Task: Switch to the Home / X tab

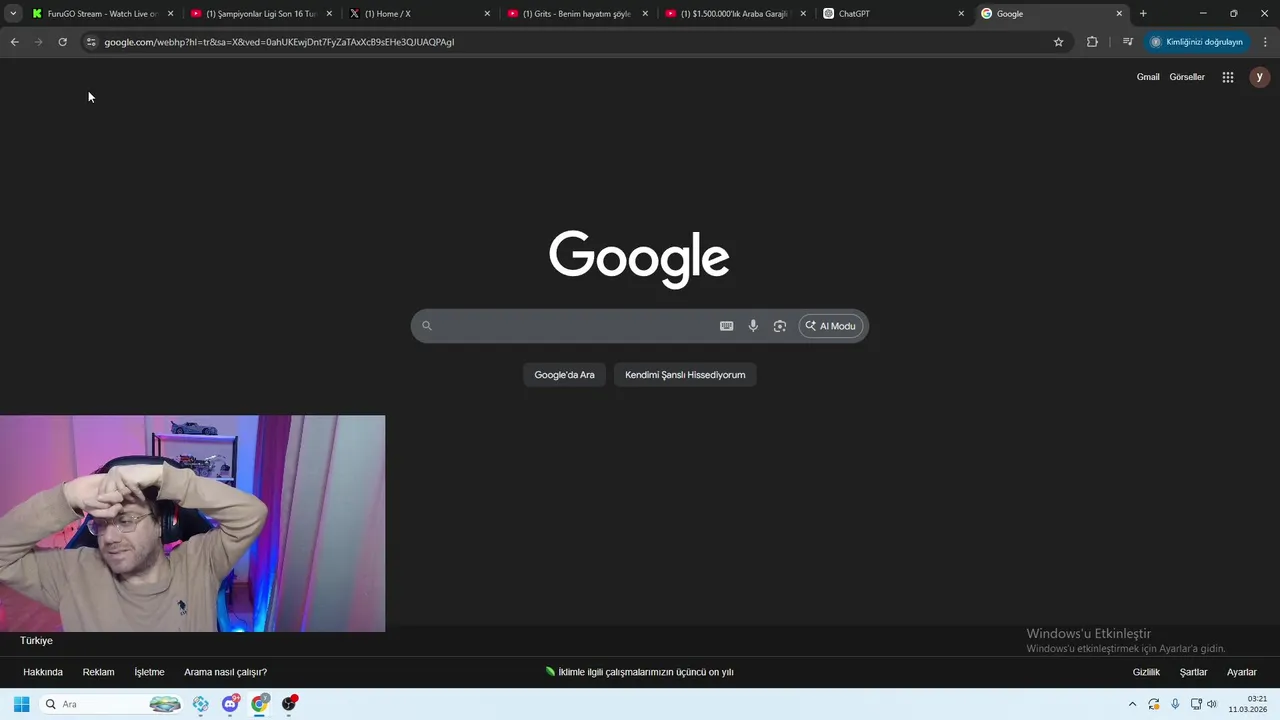Action: coord(419,14)
